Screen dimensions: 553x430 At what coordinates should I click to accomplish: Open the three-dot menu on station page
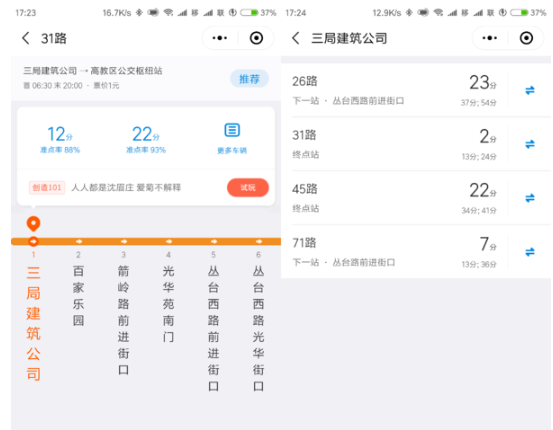click(490, 38)
